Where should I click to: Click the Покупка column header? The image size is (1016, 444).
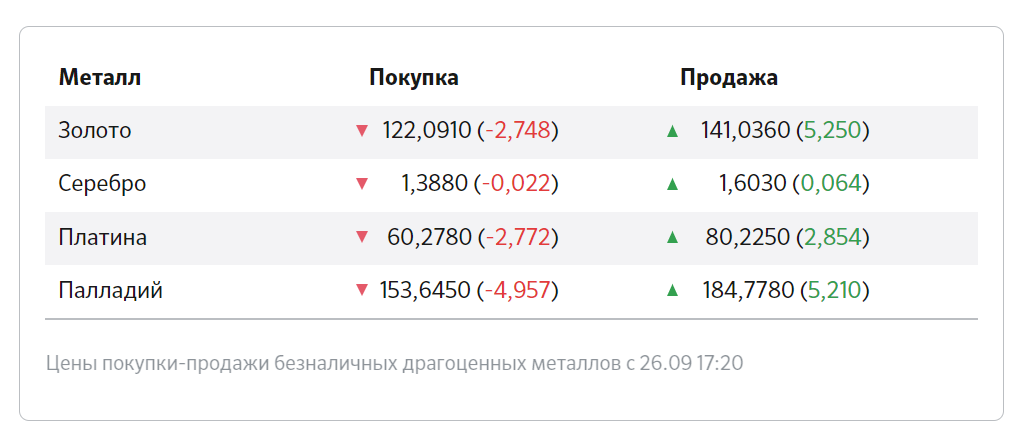click(414, 78)
